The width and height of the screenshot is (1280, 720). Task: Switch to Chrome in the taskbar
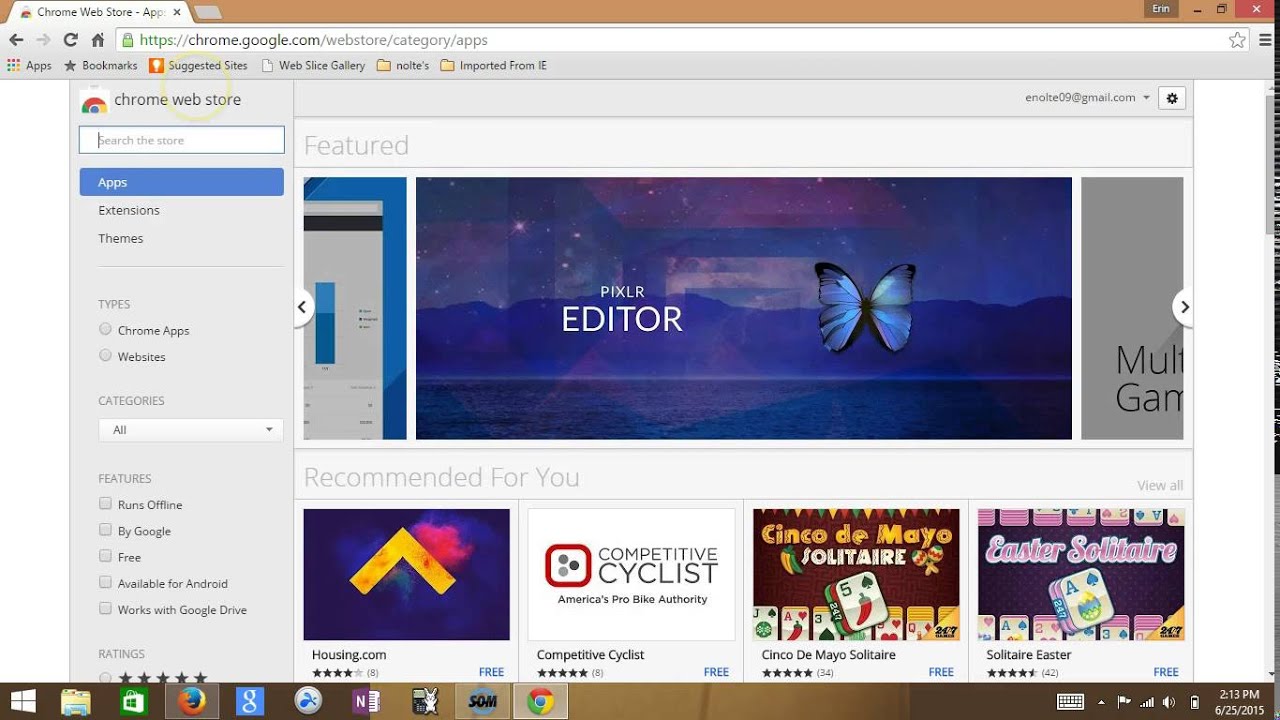[540, 701]
